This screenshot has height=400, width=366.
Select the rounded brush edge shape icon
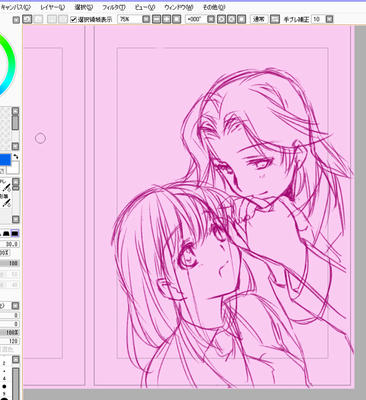[6, 233]
